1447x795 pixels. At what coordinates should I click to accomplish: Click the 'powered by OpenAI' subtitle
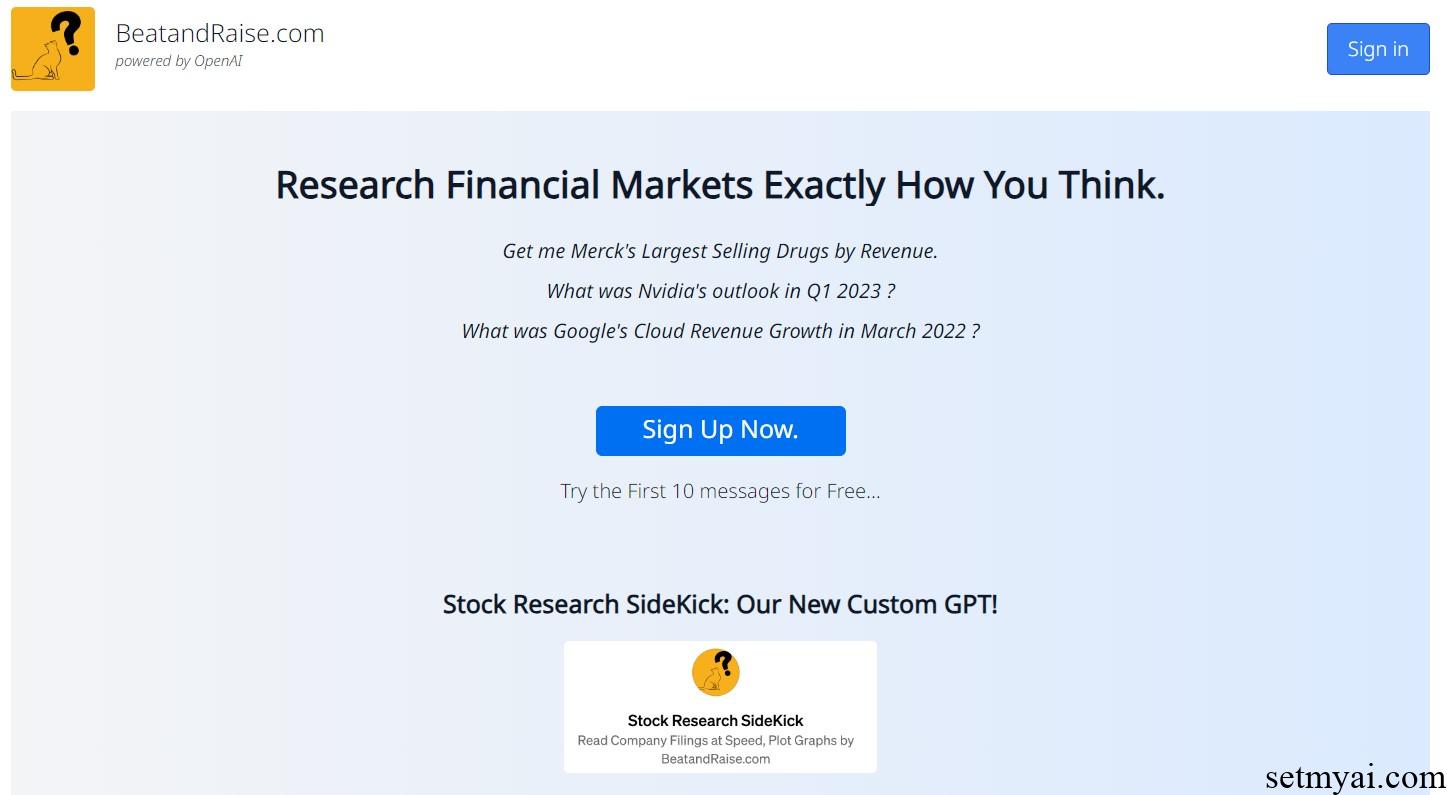[179, 61]
